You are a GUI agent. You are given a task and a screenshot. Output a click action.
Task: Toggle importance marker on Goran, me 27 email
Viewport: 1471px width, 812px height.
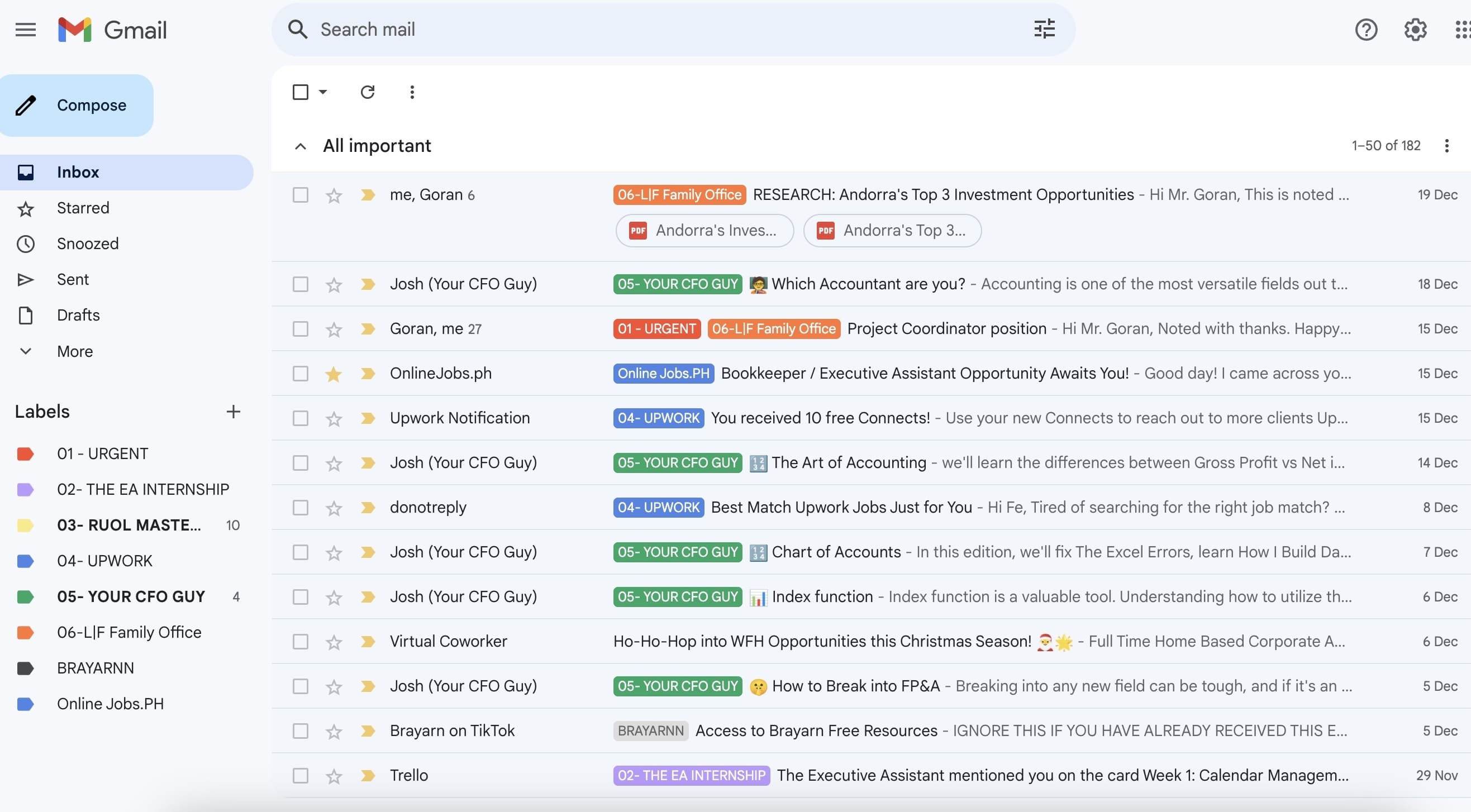click(x=368, y=329)
